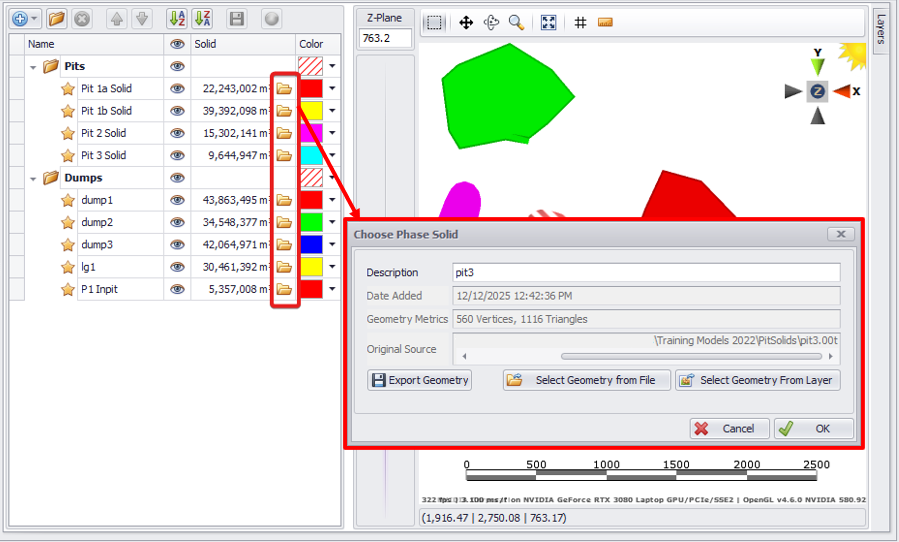Image resolution: width=899 pixels, height=542 pixels.
Task: Move item down with the down arrow icon
Action: (142, 19)
